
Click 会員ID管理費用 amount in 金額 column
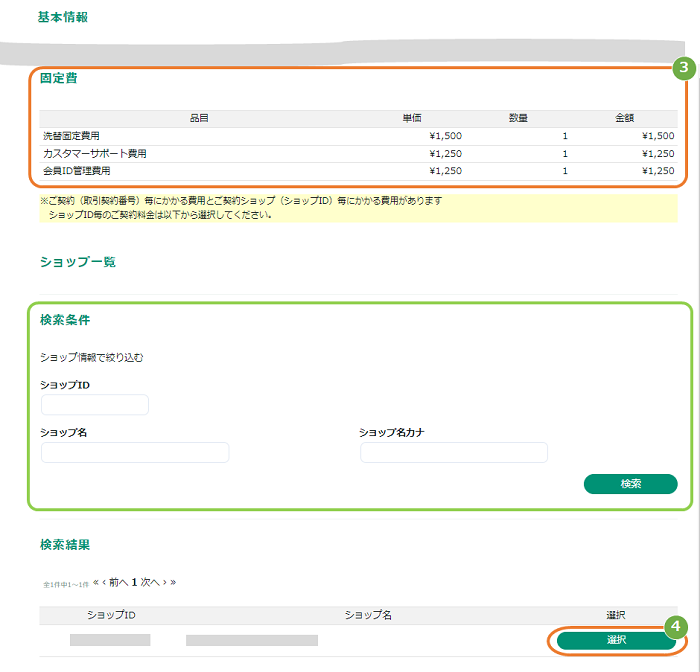[x=658, y=171]
